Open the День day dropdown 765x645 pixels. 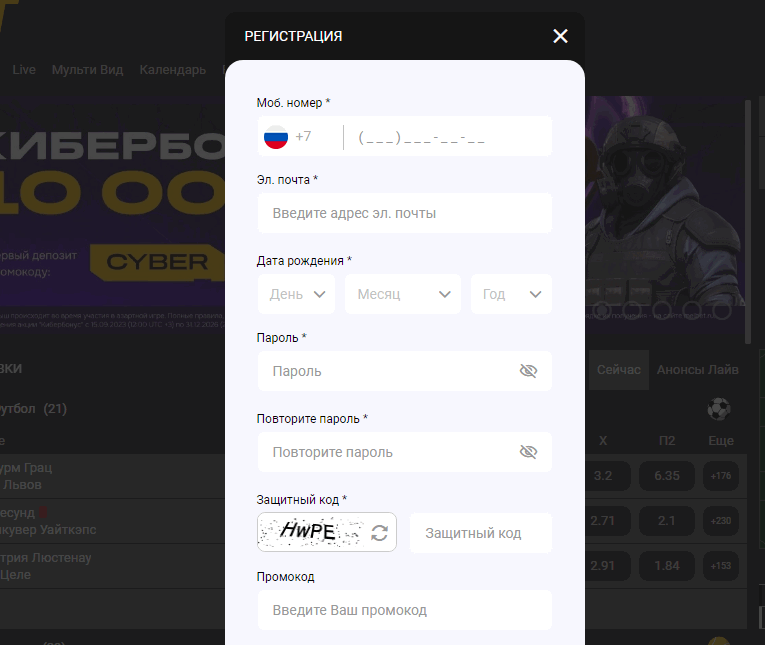point(296,294)
